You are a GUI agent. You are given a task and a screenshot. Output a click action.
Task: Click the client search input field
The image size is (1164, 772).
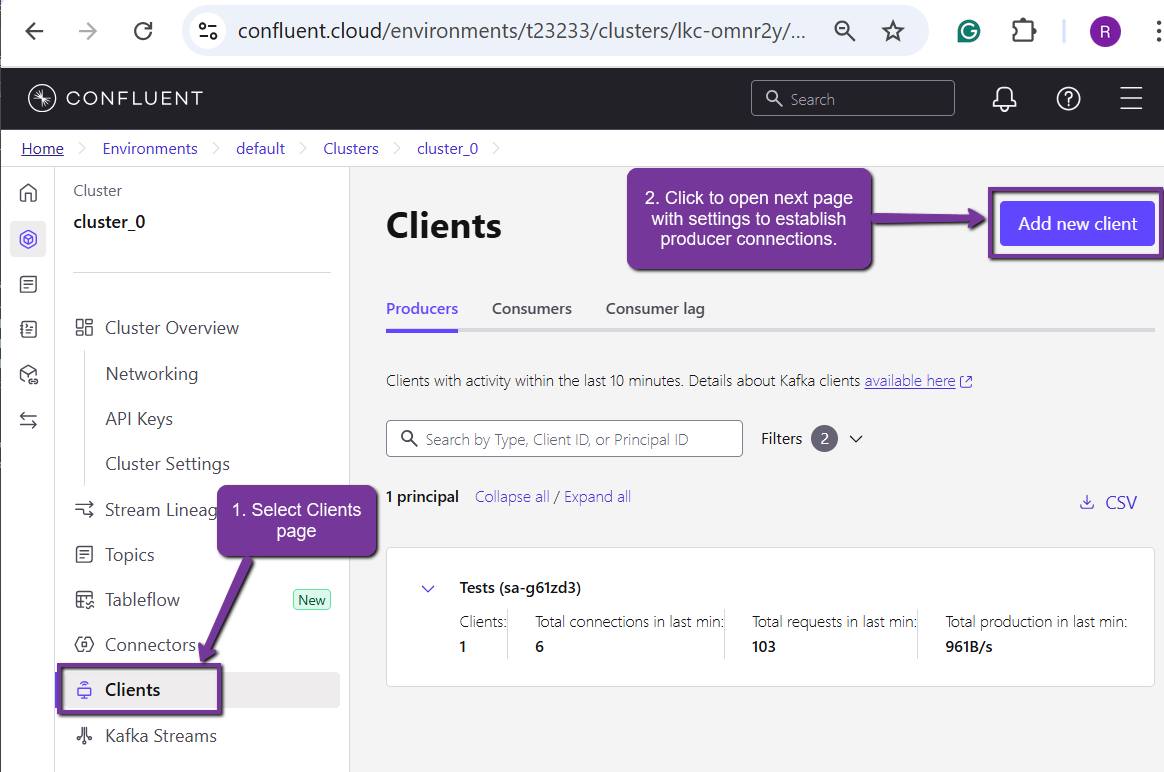[x=564, y=439]
